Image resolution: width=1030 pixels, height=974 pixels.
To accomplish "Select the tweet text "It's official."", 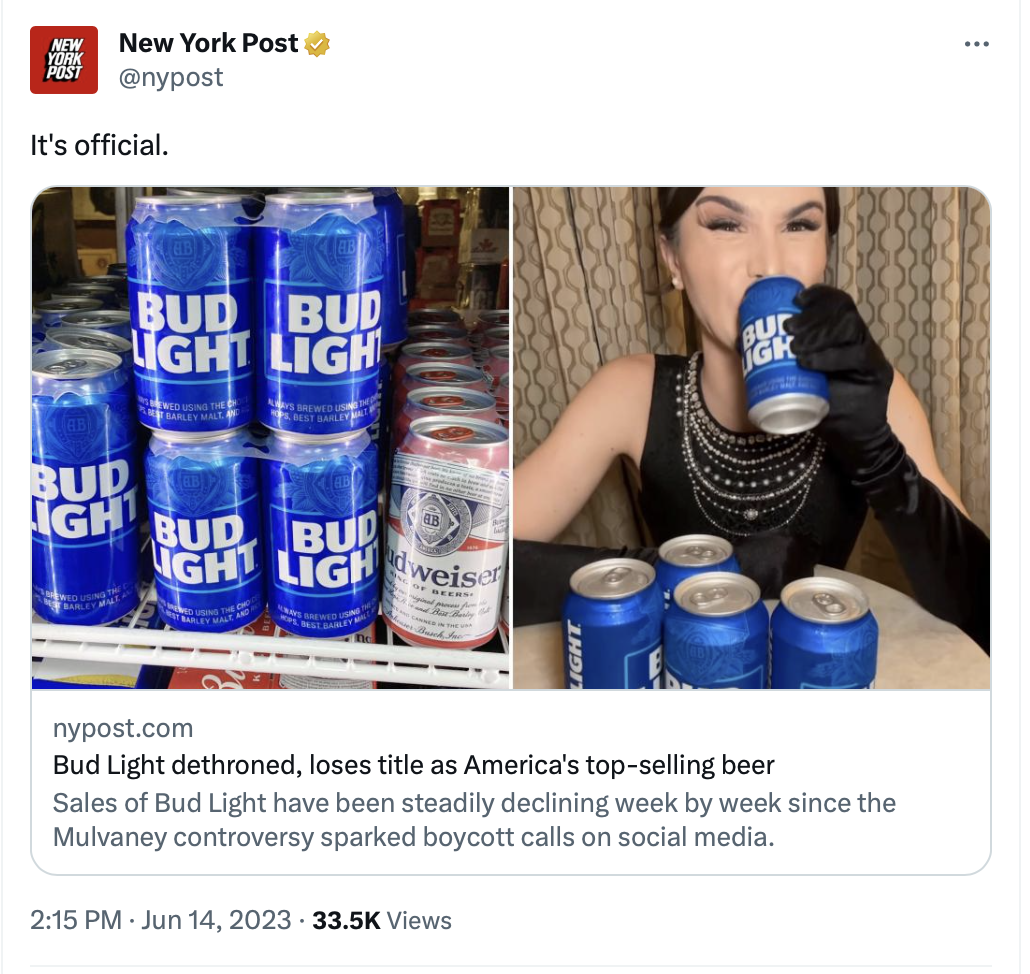I will point(99,146).
